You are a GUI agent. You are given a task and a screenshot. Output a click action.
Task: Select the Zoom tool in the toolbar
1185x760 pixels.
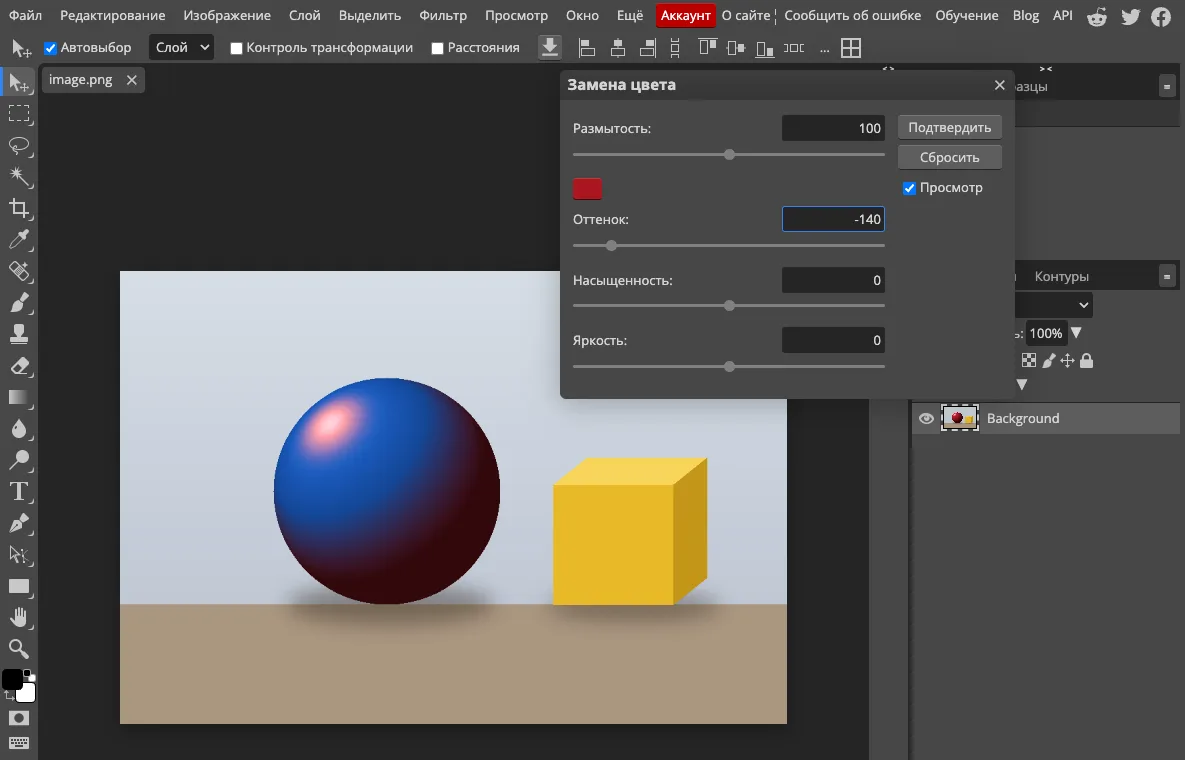[x=19, y=648]
